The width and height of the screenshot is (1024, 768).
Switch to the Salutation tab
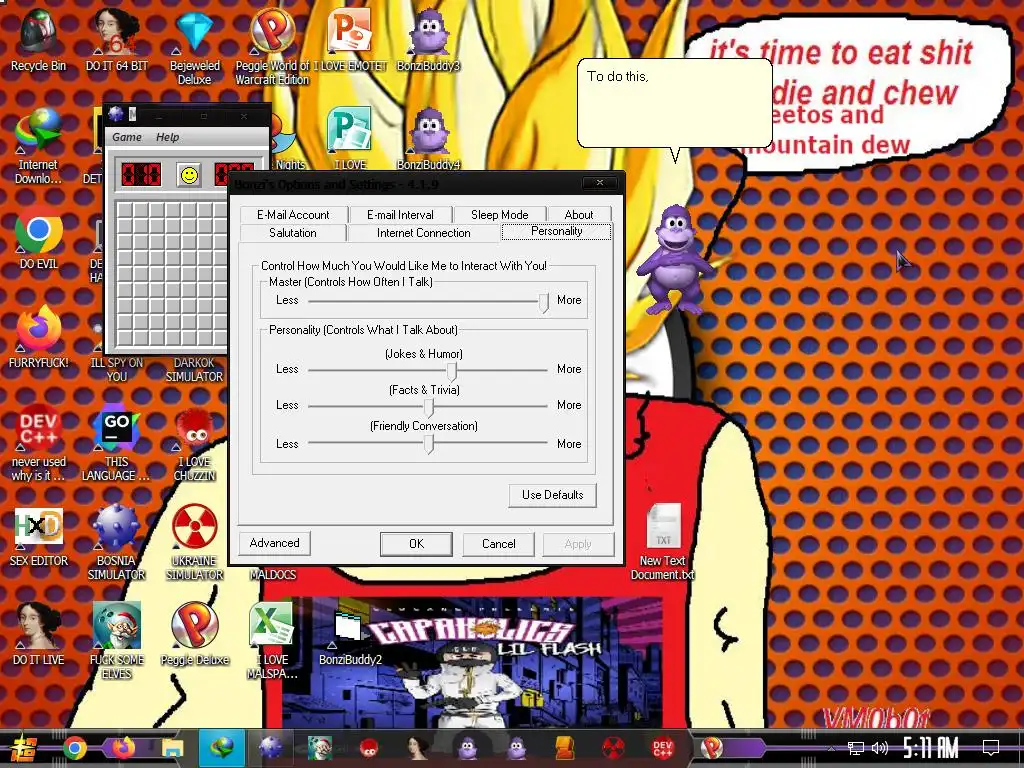click(x=293, y=233)
